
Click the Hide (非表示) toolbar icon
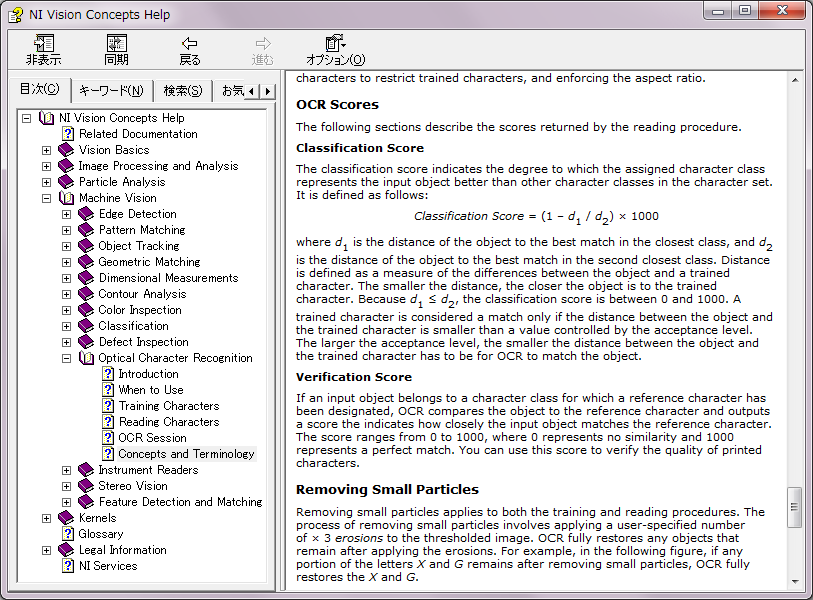coord(44,50)
